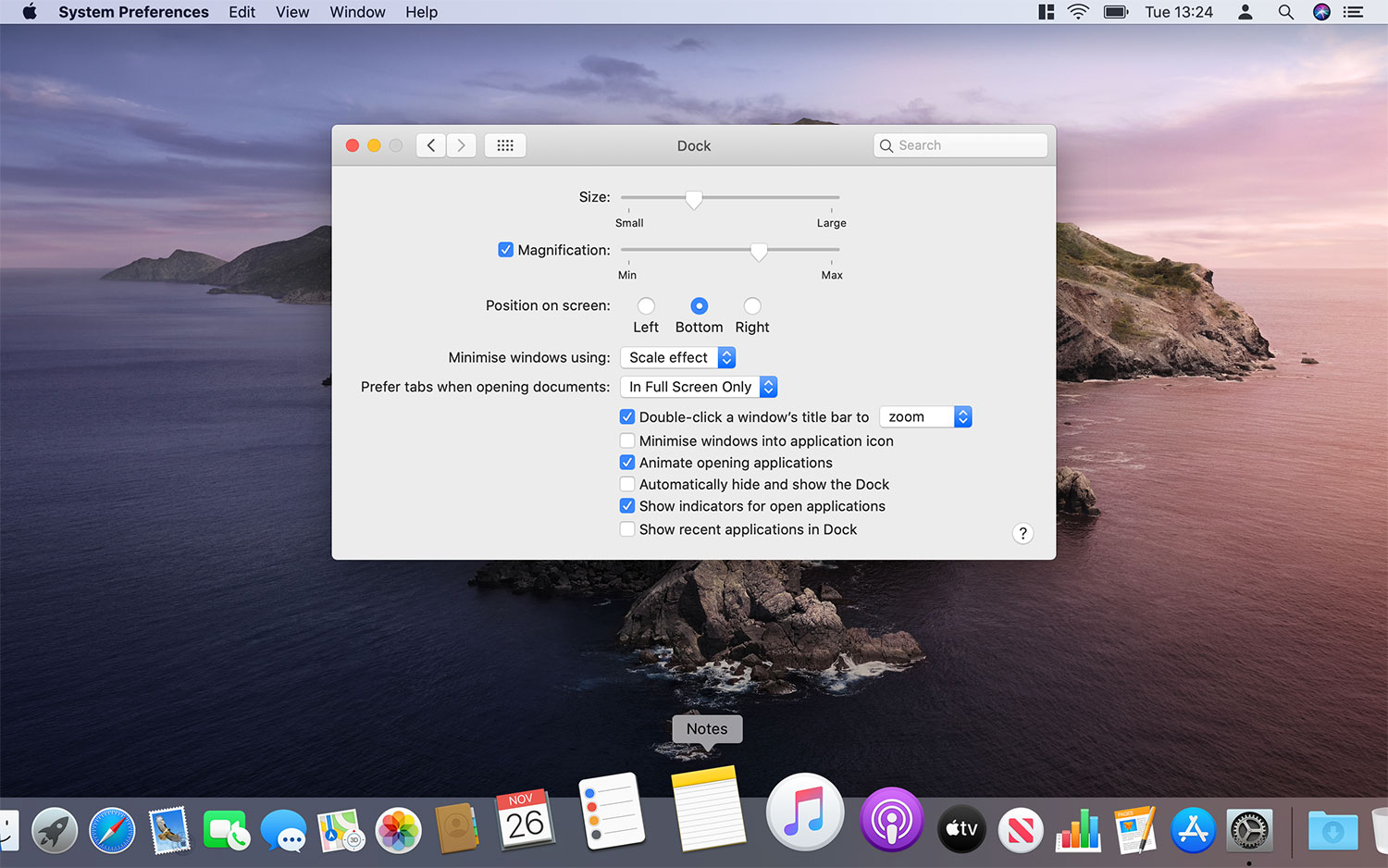Open the Window menu
This screenshot has width=1388, height=868.
(x=357, y=12)
